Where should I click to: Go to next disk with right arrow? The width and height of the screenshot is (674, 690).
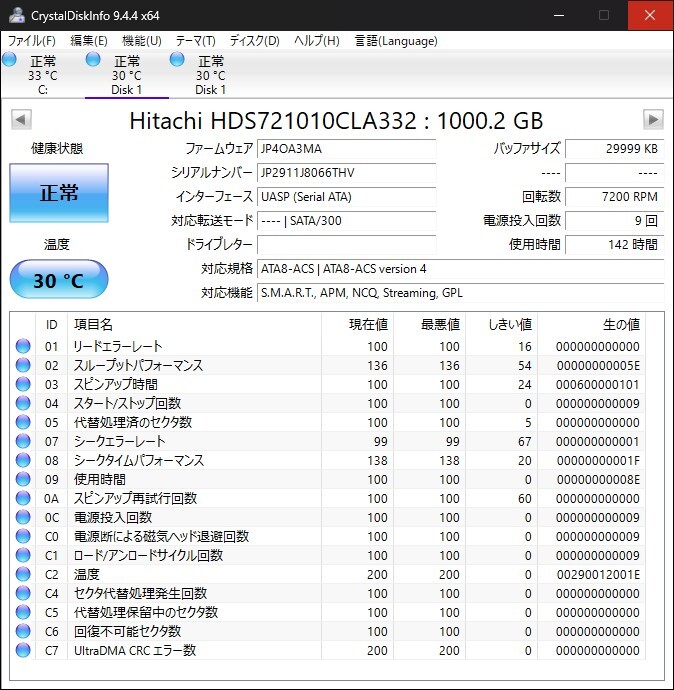click(653, 119)
